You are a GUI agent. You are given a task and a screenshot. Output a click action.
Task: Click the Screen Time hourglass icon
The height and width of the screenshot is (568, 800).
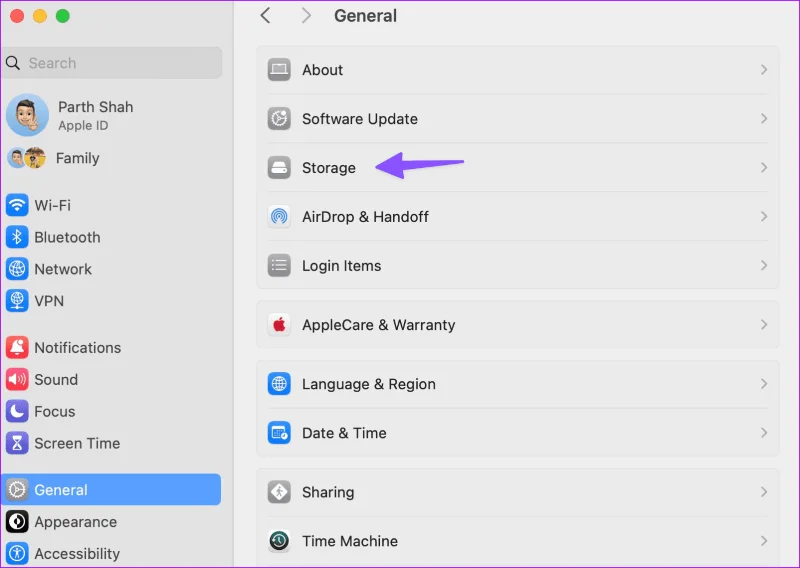click(17, 443)
